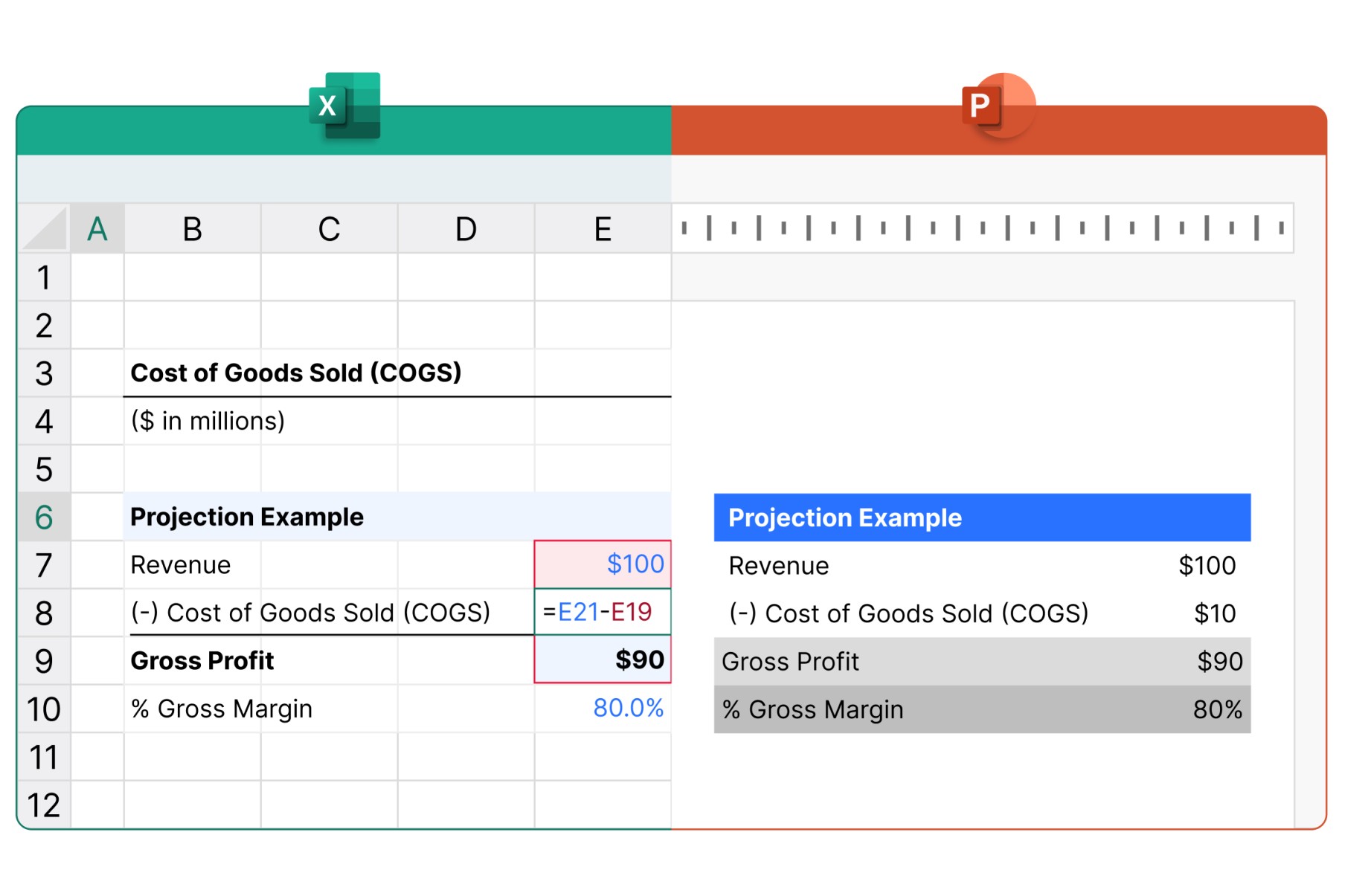The image size is (1345, 896).
Task: Select the Cost of Goods Sold (COGS) title cell
Action: [x=296, y=373]
